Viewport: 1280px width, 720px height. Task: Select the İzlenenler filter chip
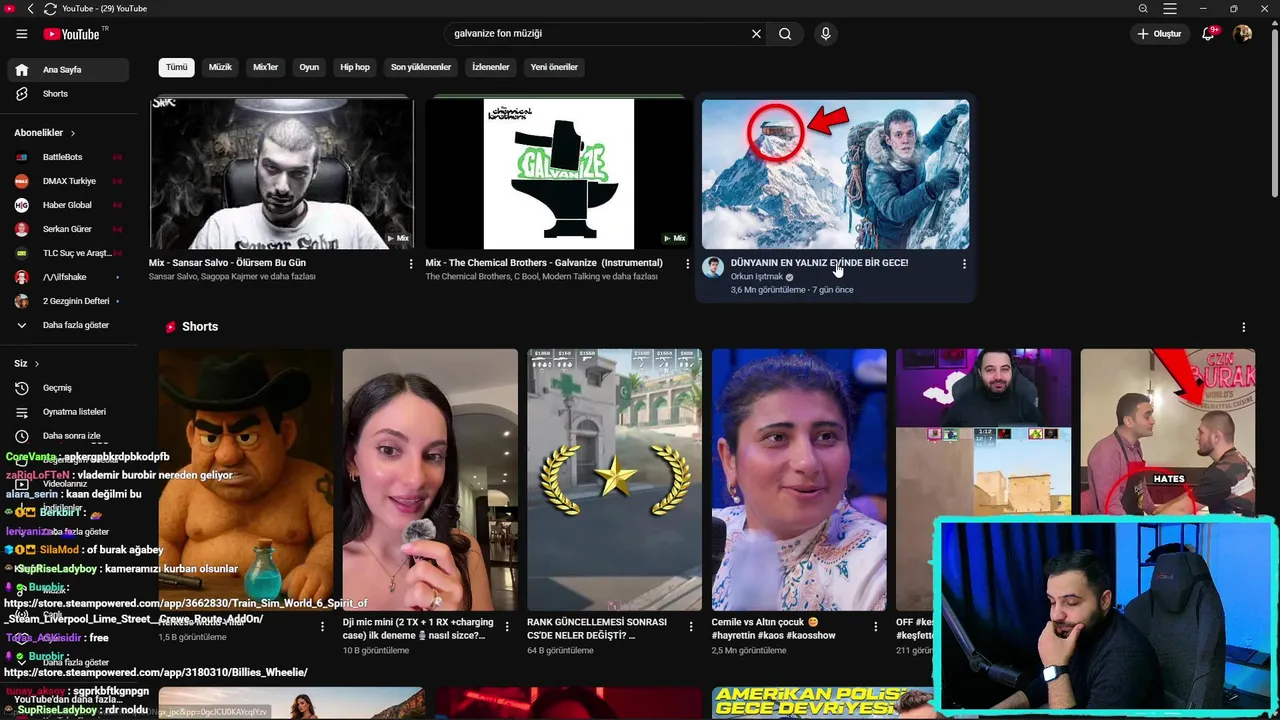[x=491, y=67]
